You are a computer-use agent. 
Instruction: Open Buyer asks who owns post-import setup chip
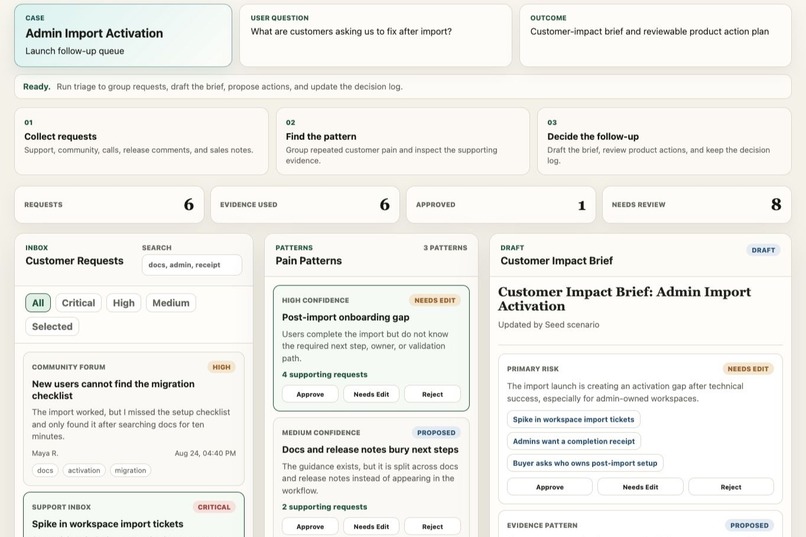585,463
